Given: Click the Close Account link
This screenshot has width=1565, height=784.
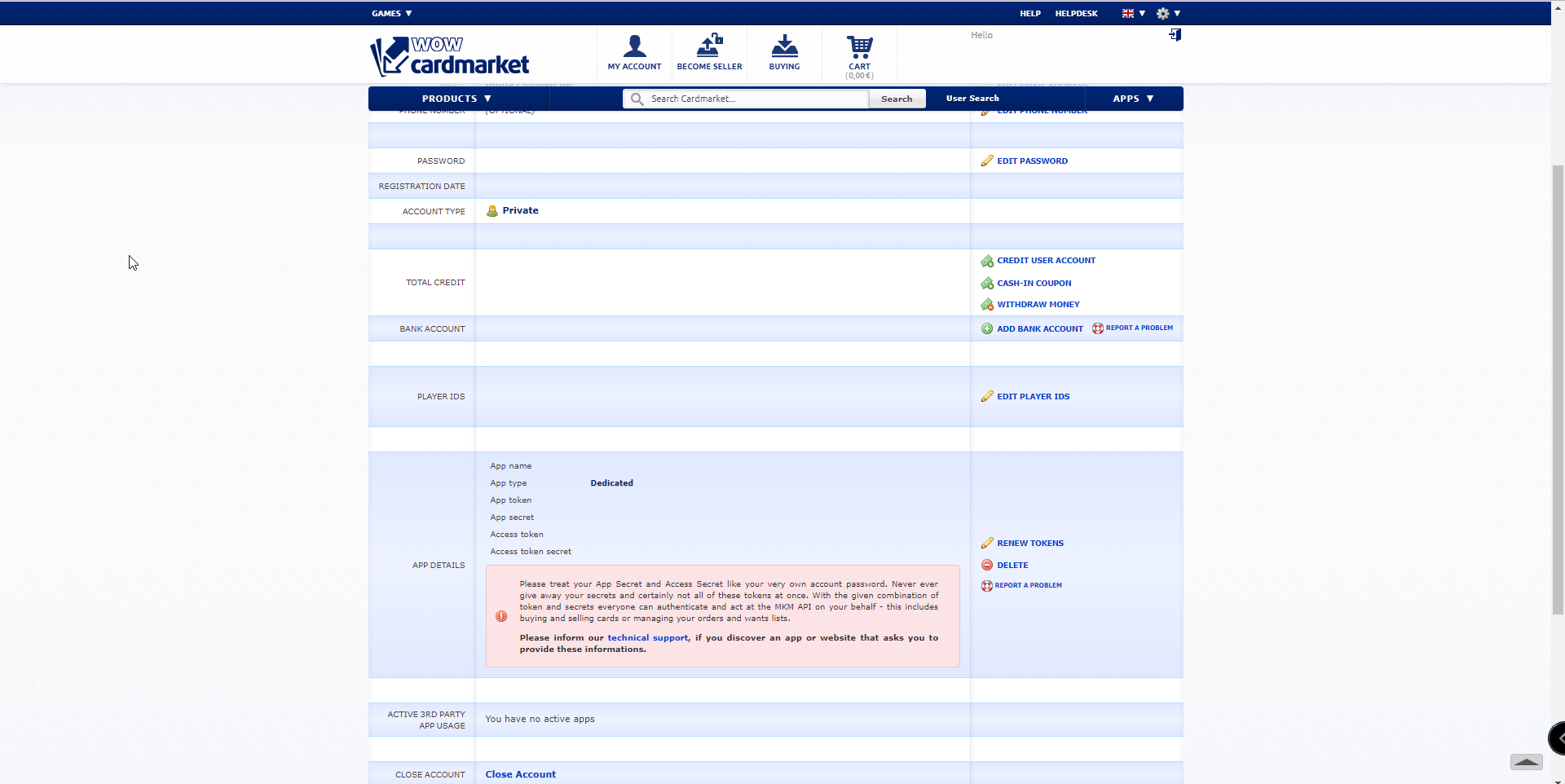Looking at the screenshot, I should (x=521, y=775).
